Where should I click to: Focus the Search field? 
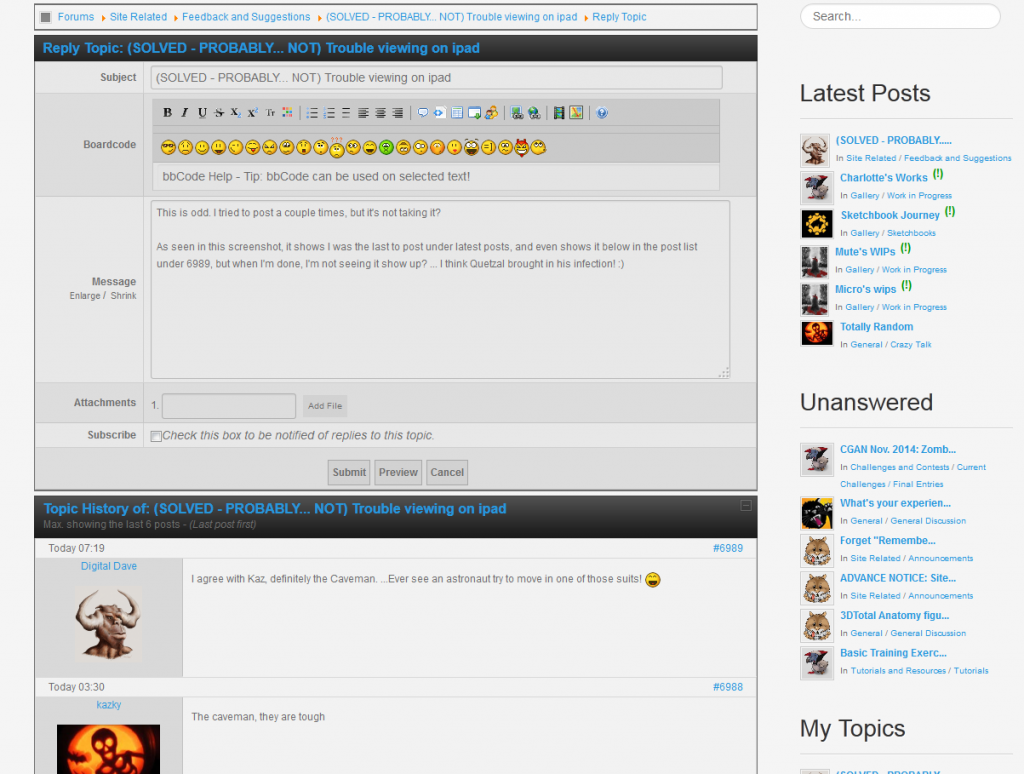(900, 16)
